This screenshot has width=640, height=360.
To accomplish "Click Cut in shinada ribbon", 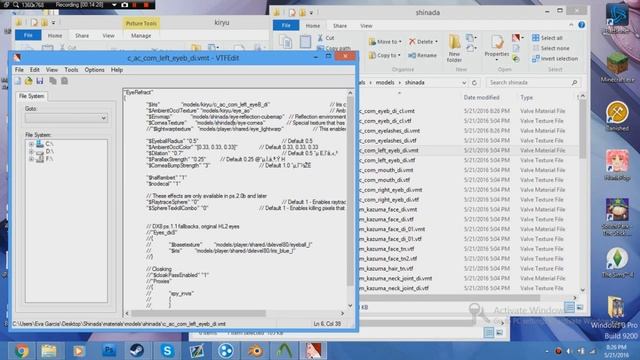I will (326, 38).
